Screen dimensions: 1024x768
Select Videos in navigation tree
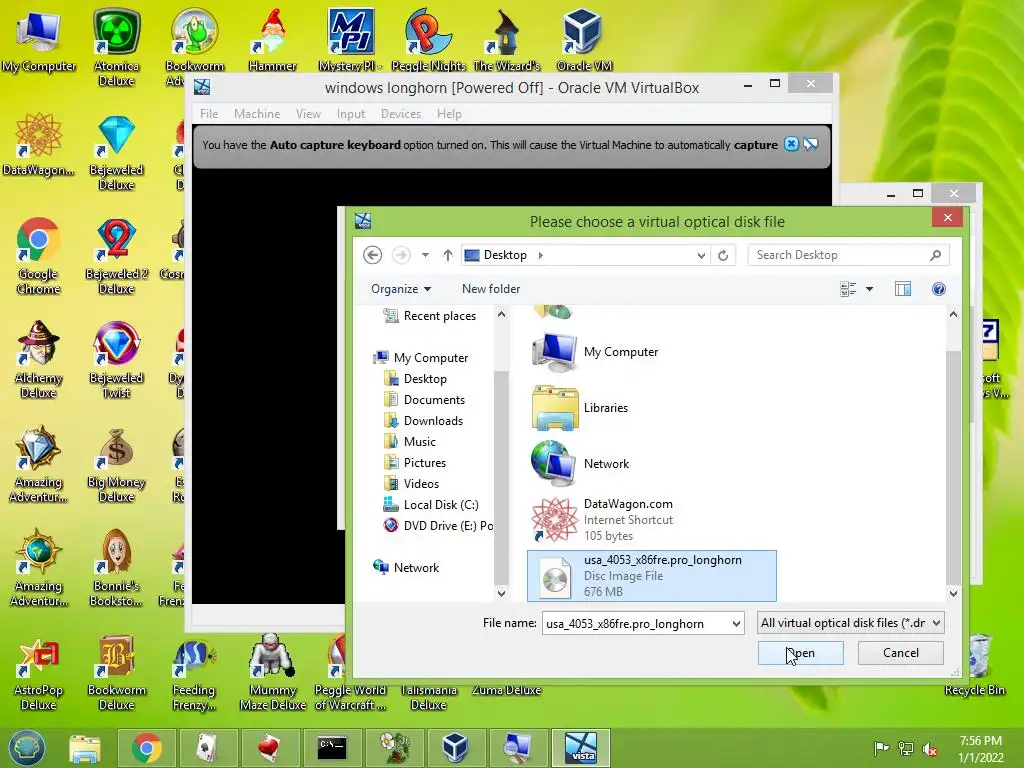[411, 483]
